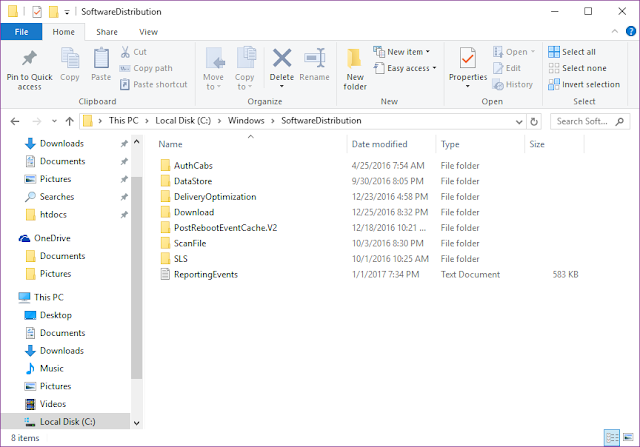Open Customize Quick Access Toolbar arrow
Image resolution: width=640 pixels, height=447 pixels.
[x=67, y=12]
